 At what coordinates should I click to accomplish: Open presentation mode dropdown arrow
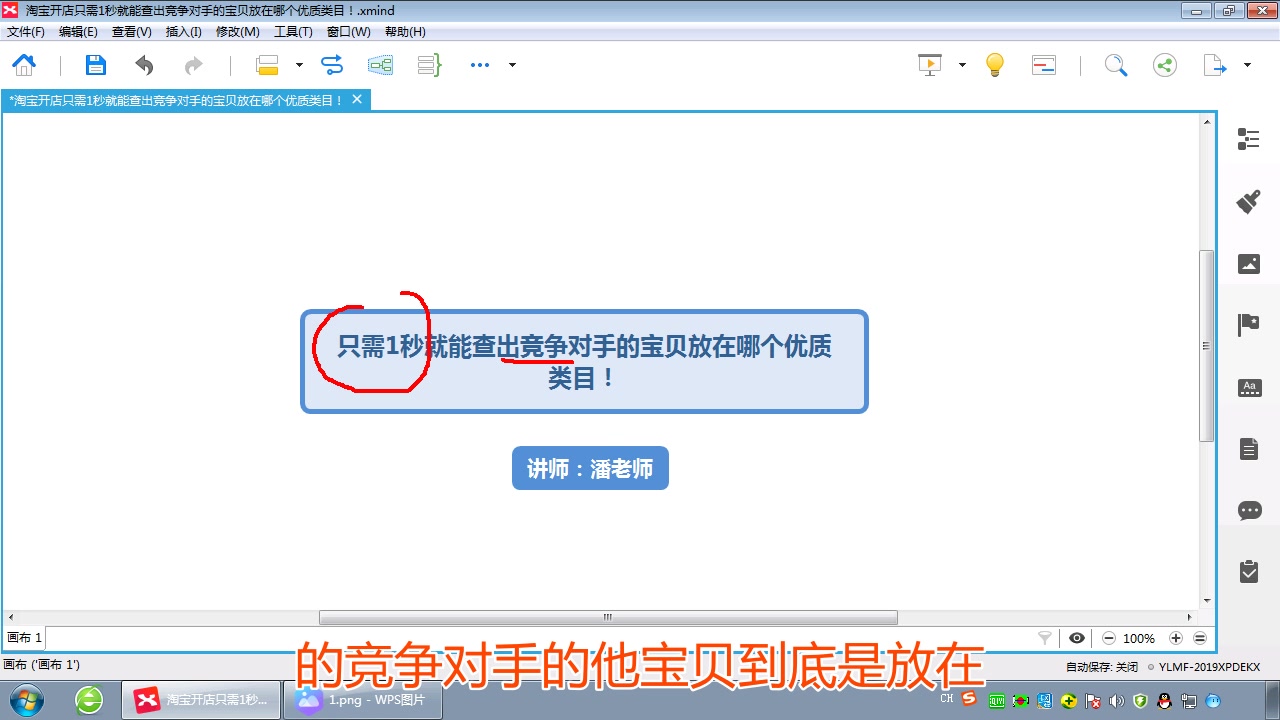pyautogui.click(x=962, y=65)
